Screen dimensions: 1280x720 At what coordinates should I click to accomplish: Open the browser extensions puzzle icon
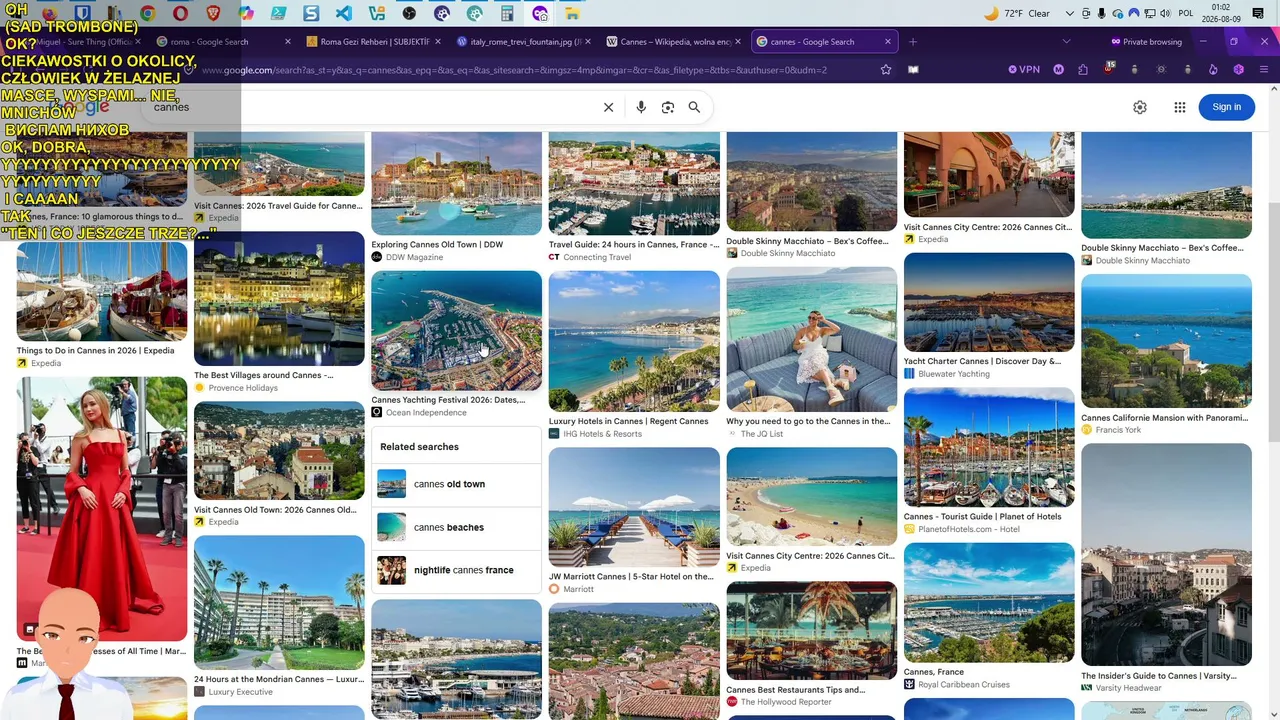[1083, 70]
